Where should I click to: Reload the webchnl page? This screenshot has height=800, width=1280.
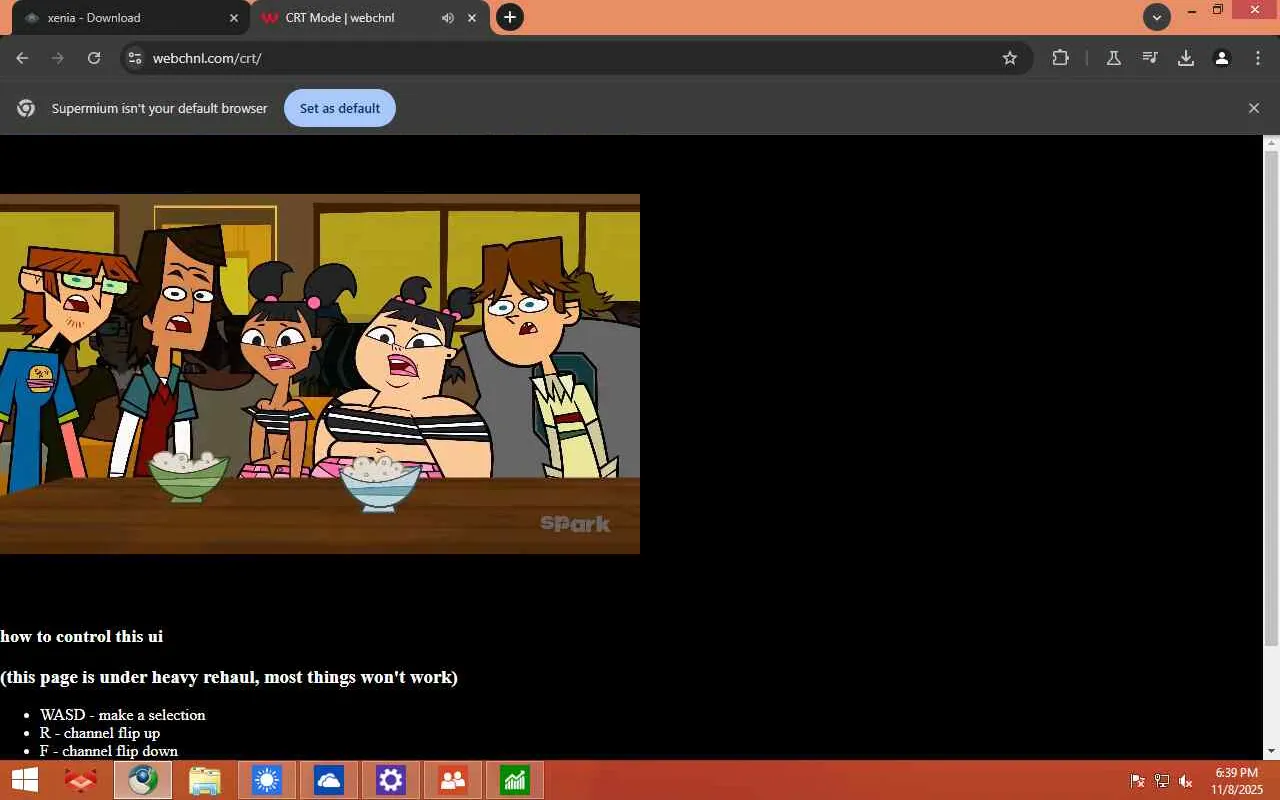pos(94,58)
